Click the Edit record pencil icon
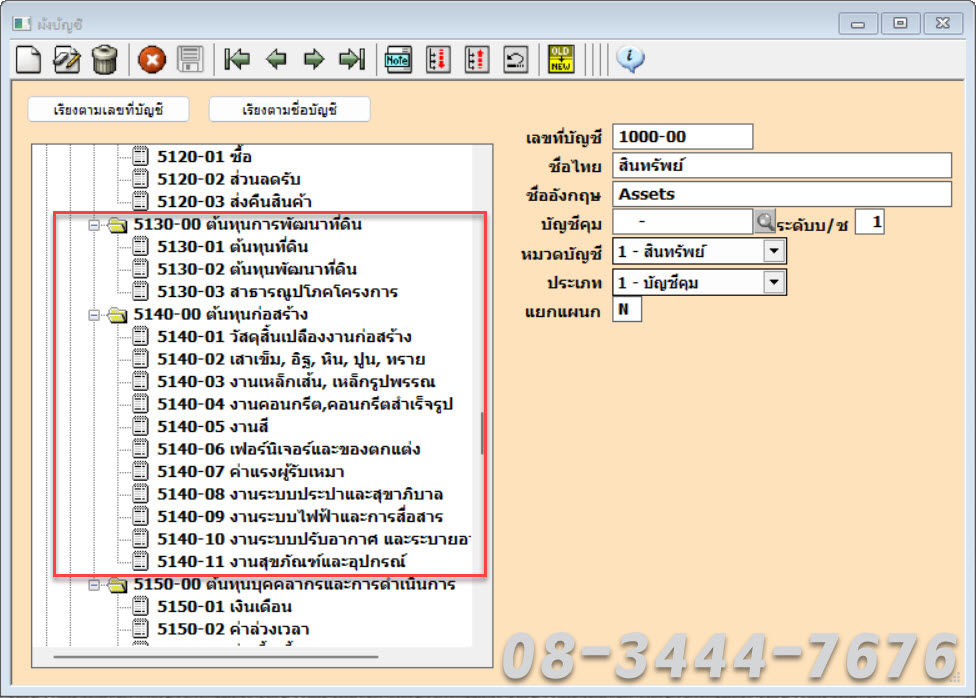This screenshot has width=976, height=698. (66, 60)
